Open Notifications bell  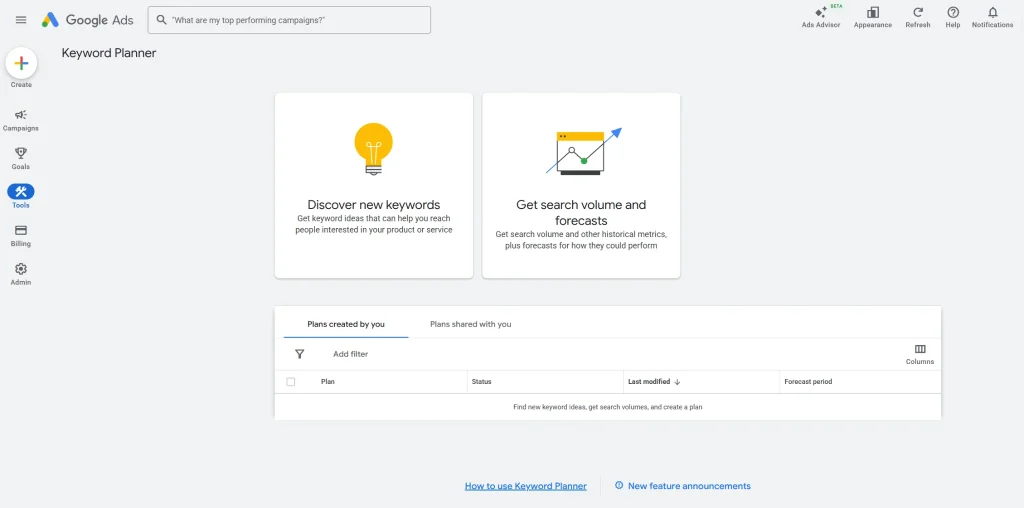point(993,17)
